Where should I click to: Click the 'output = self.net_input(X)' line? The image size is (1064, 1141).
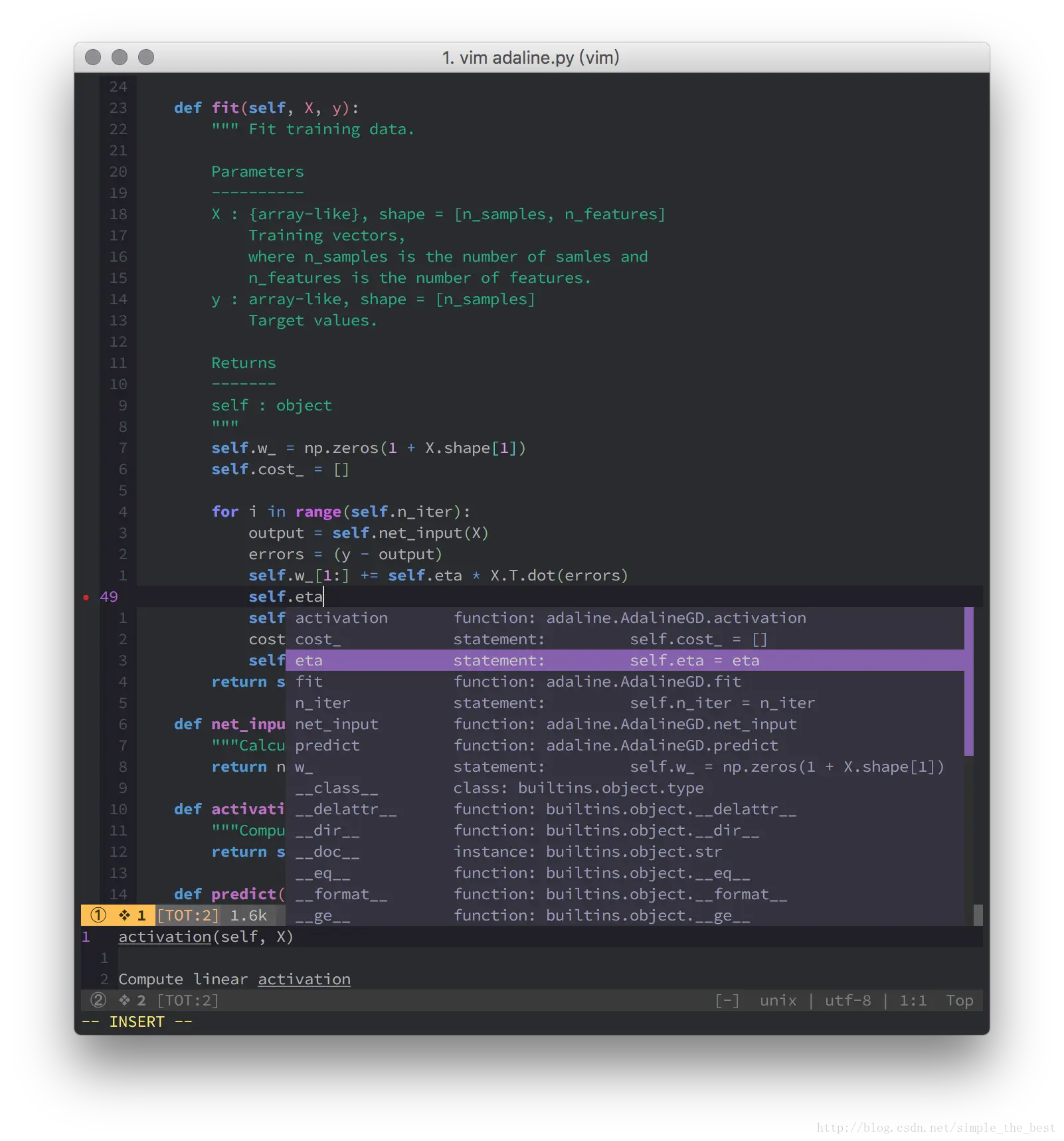click(x=369, y=533)
